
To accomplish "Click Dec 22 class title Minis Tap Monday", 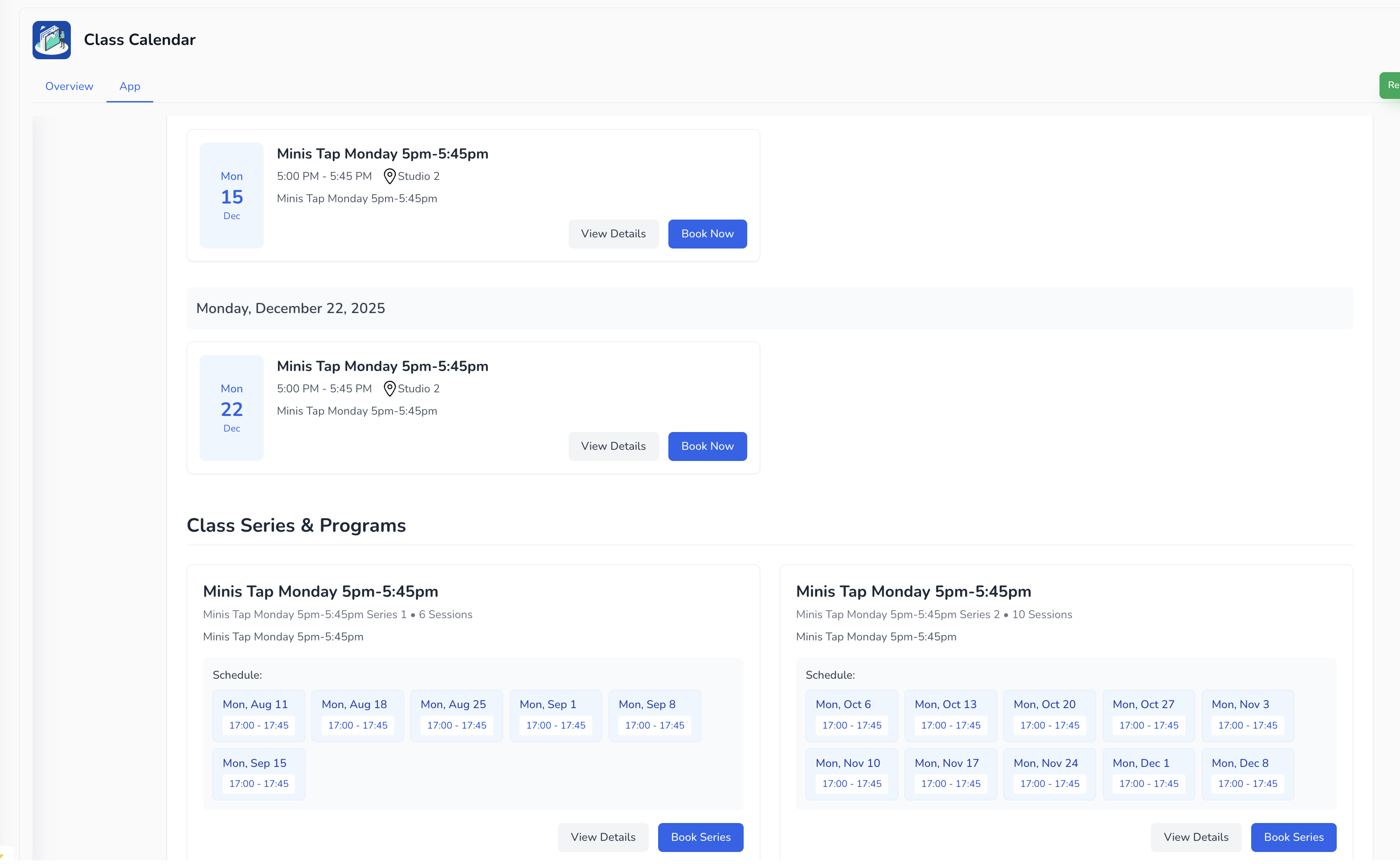I will pos(382,367).
